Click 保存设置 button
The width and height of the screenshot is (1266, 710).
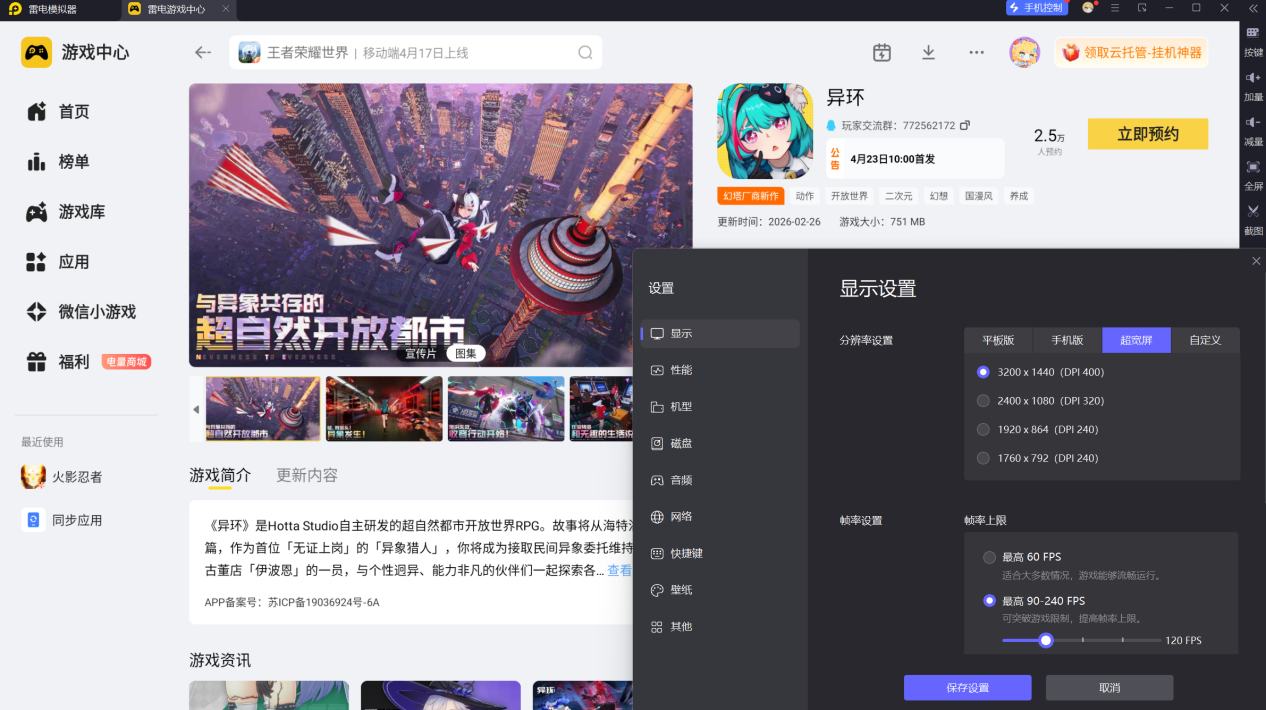(x=967, y=688)
